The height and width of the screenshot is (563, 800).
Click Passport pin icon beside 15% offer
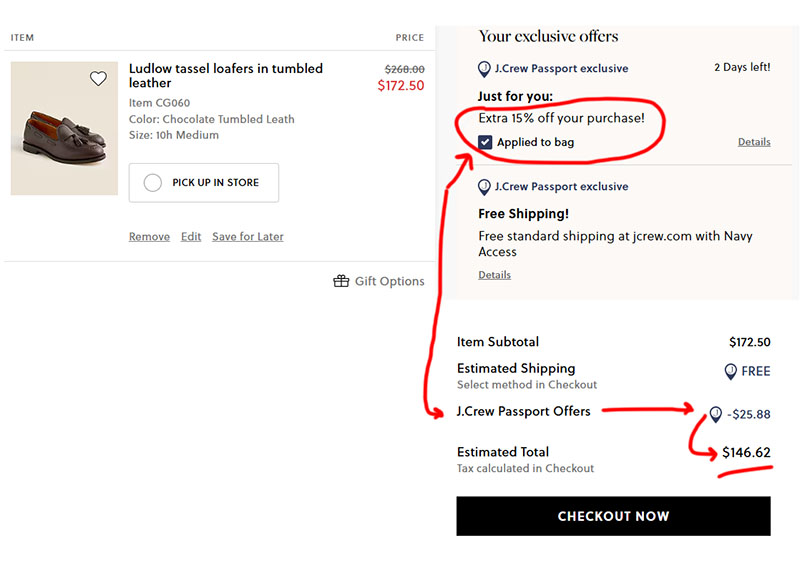[x=485, y=69]
